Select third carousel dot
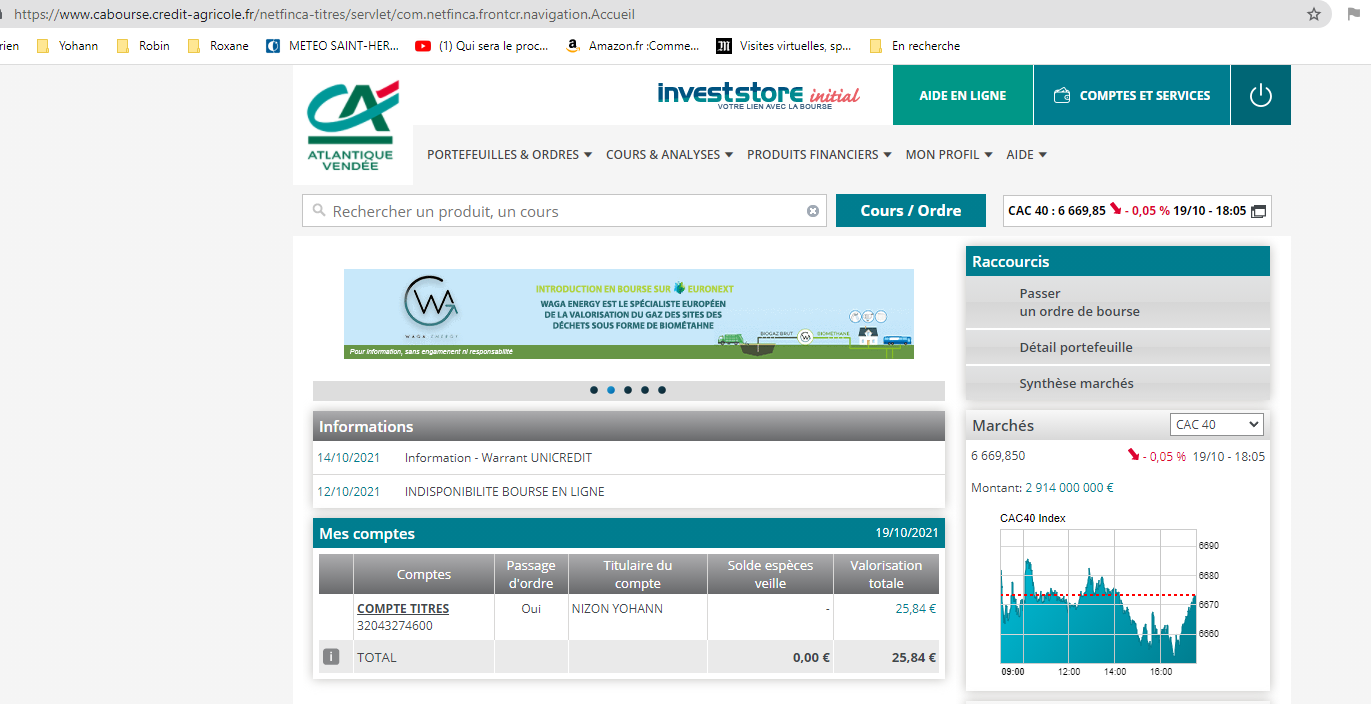This screenshot has width=1371, height=704. (628, 390)
